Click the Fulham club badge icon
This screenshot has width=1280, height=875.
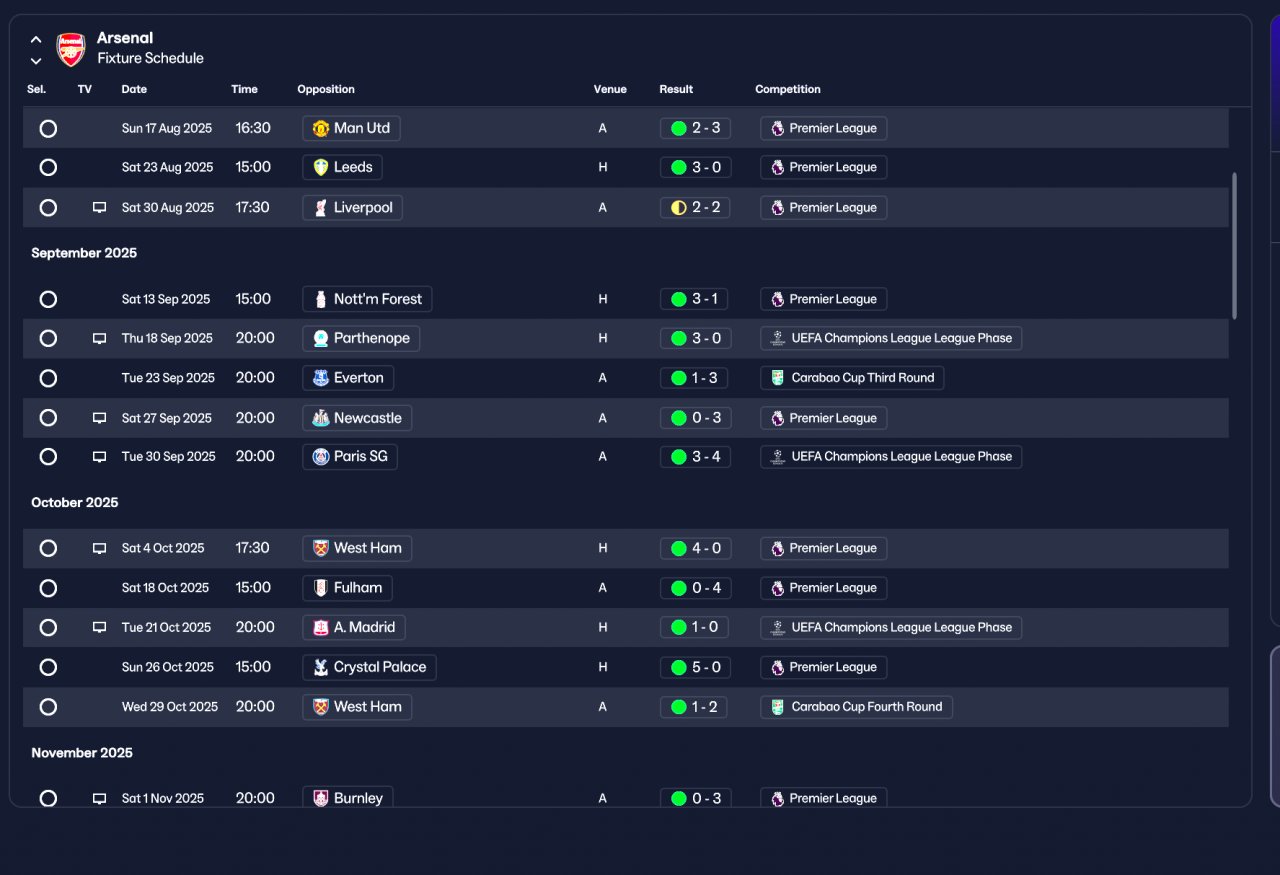(321, 588)
